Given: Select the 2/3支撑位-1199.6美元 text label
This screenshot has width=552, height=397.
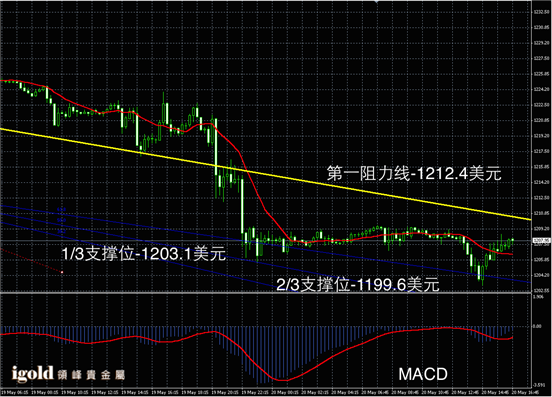Looking at the screenshot, I should click(x=358, y=284).
